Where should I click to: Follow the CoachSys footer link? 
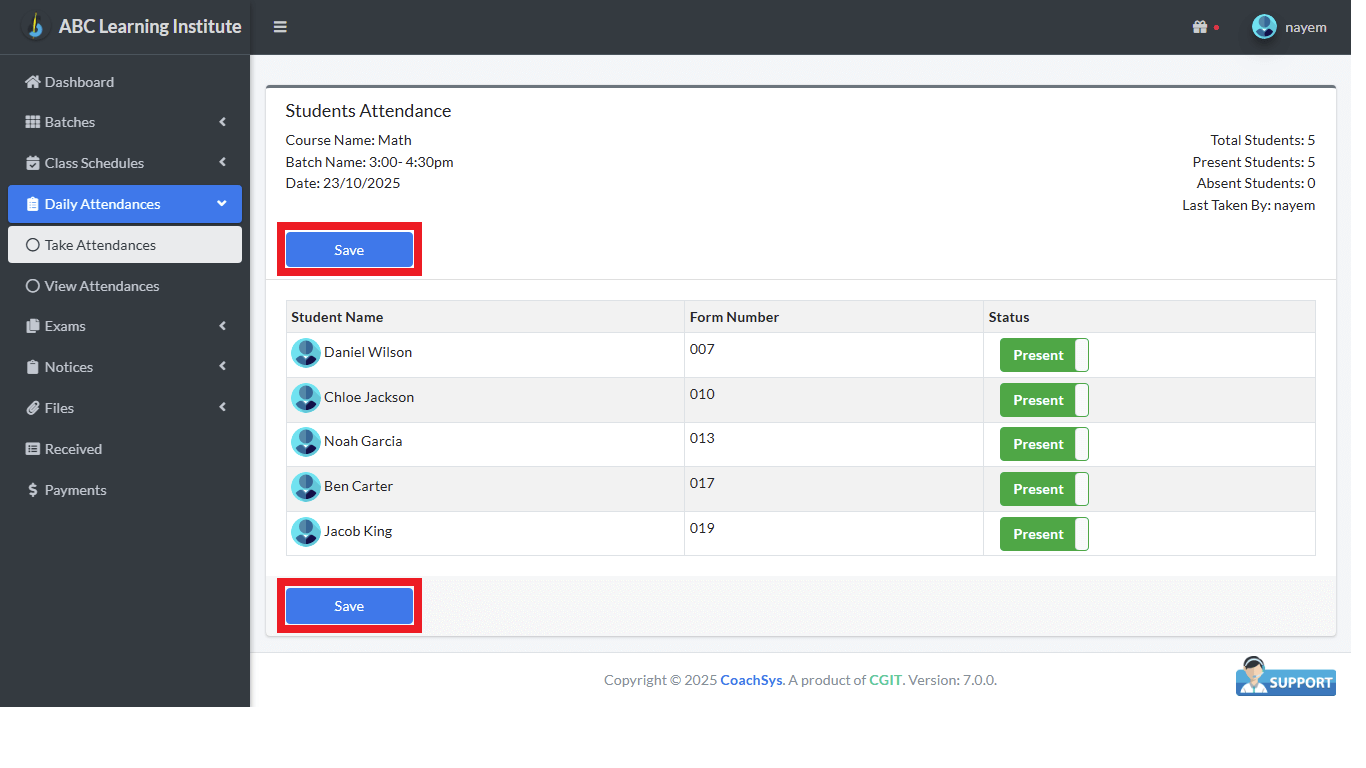751,680
